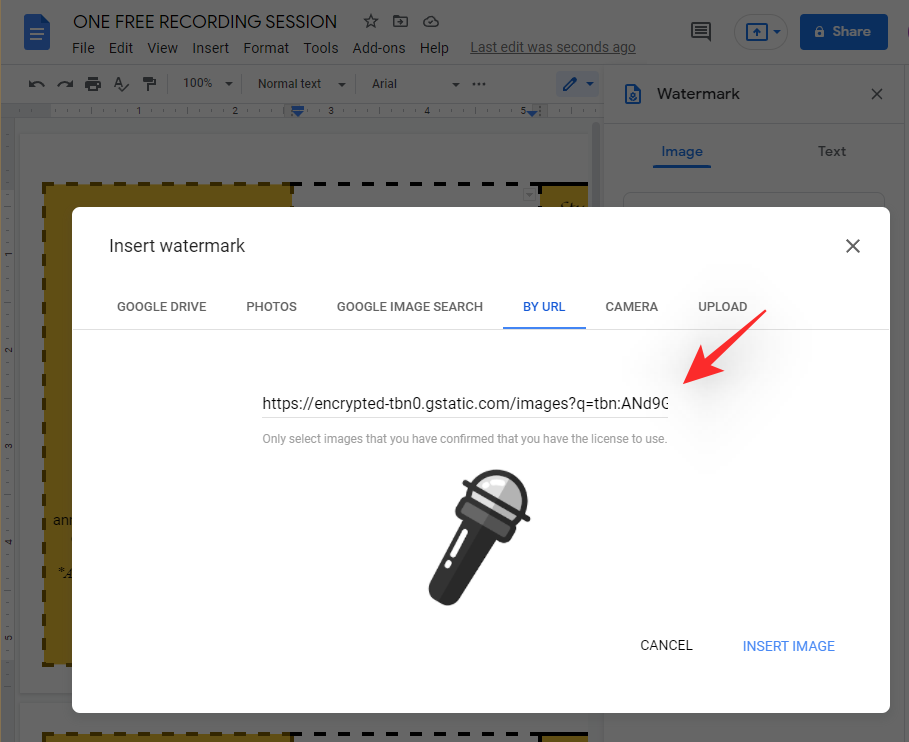Image resolution: width=909 pixels, height=742 pixels.
Task: Click Cancel in the watermark dialog
Action: [666, 646]
